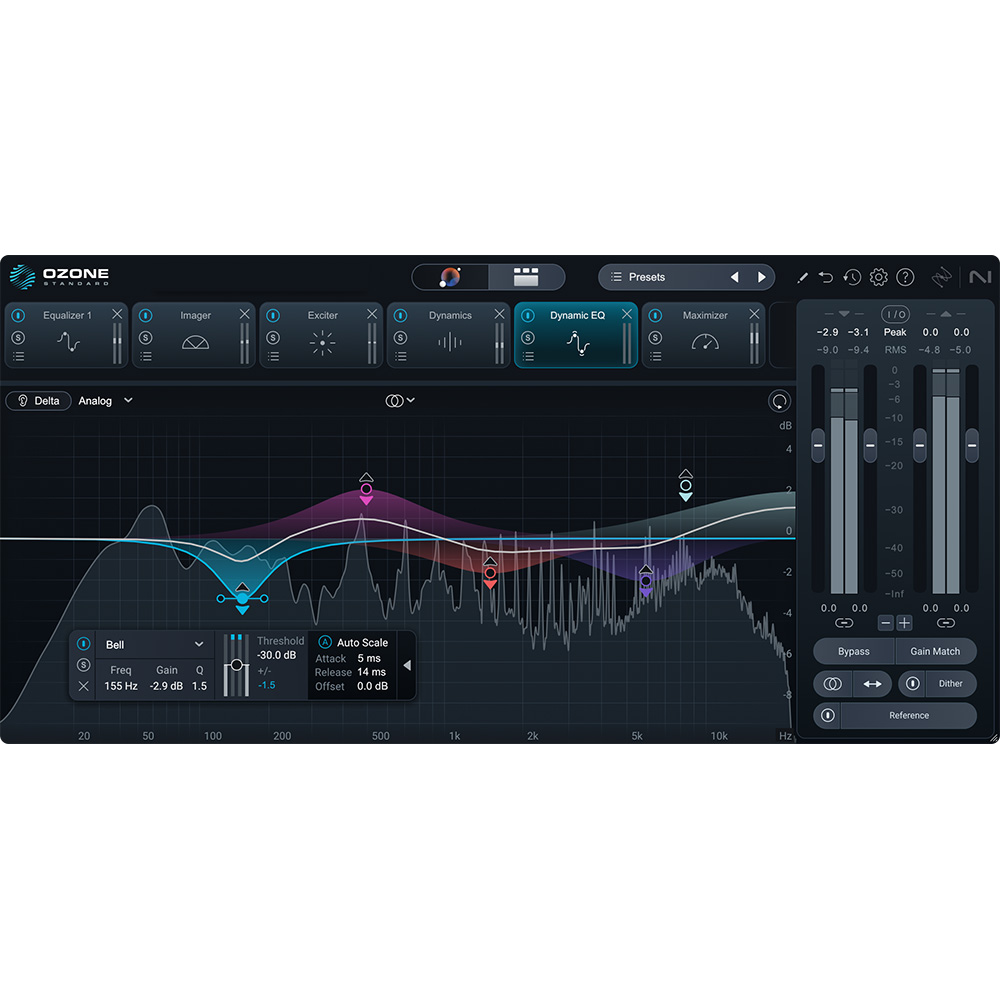
Task: Toggle Dynamic EQ module power
Action: pyautogui.click(x=528, y=315)
